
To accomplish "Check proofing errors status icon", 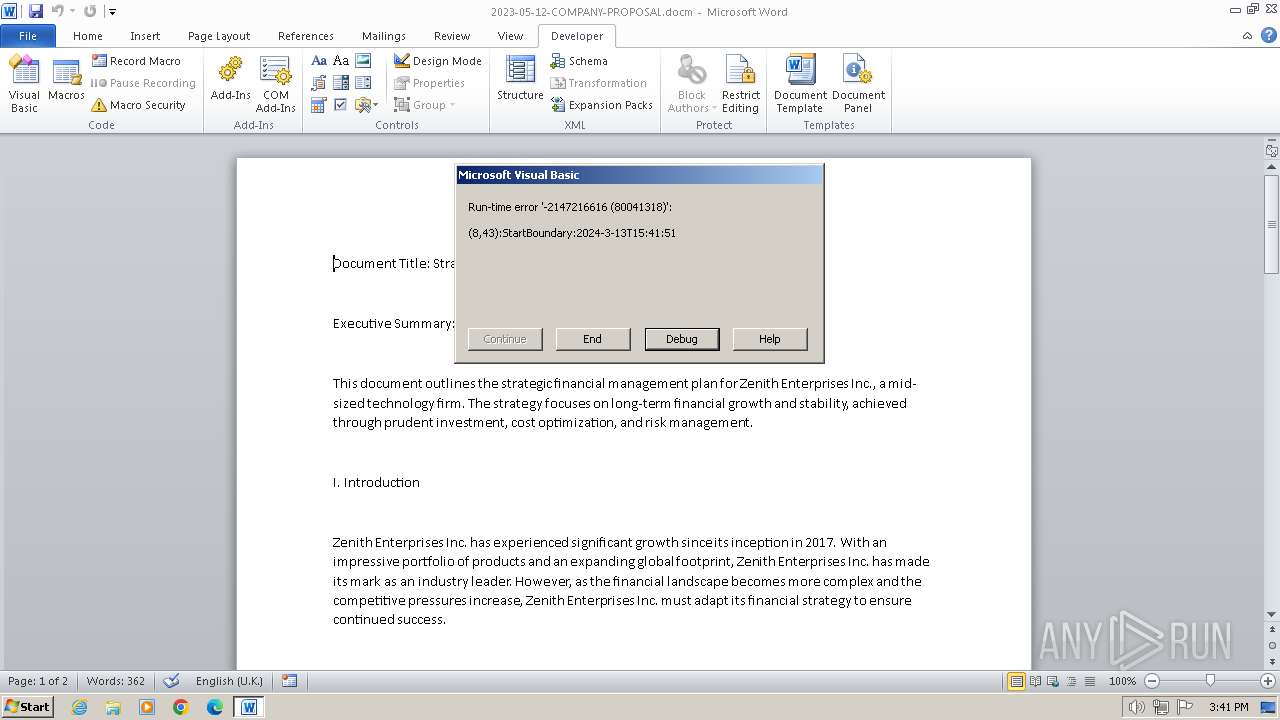I will [x=172, y=681].
